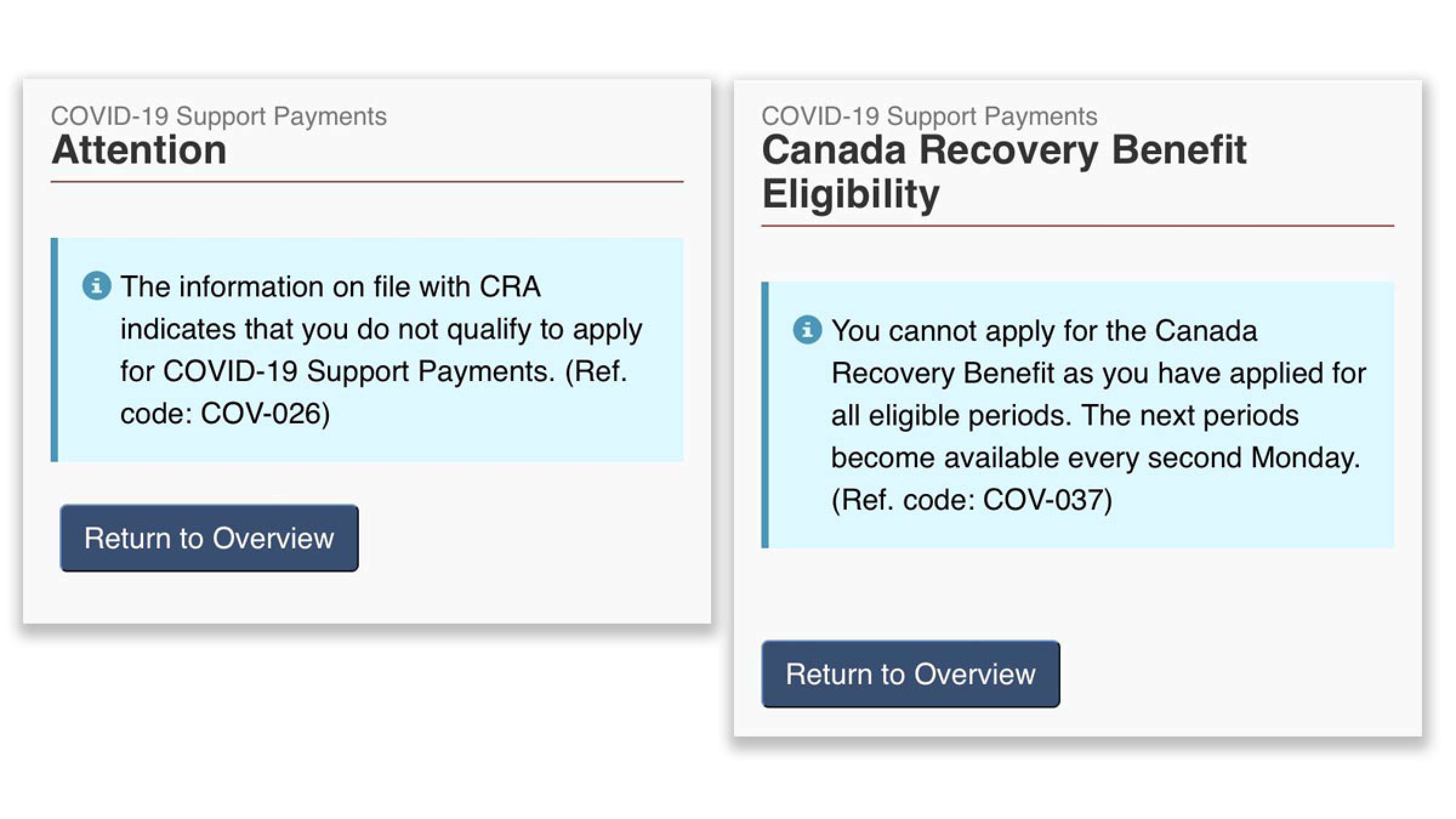Image resolution: width=1456 pixels, height=819 pixels.
Task: Click 'all eligible periods. The next periods' line
Action: [x=1065, y=416]
